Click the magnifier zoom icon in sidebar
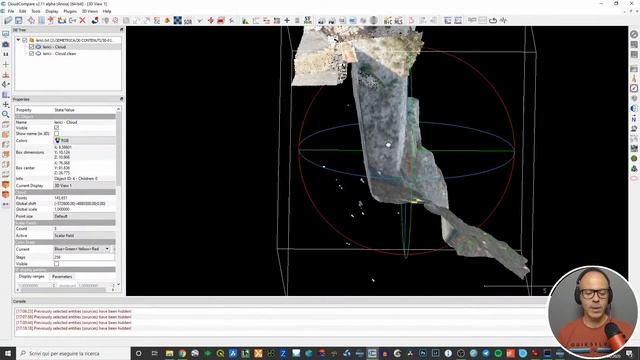 point(6,115)
